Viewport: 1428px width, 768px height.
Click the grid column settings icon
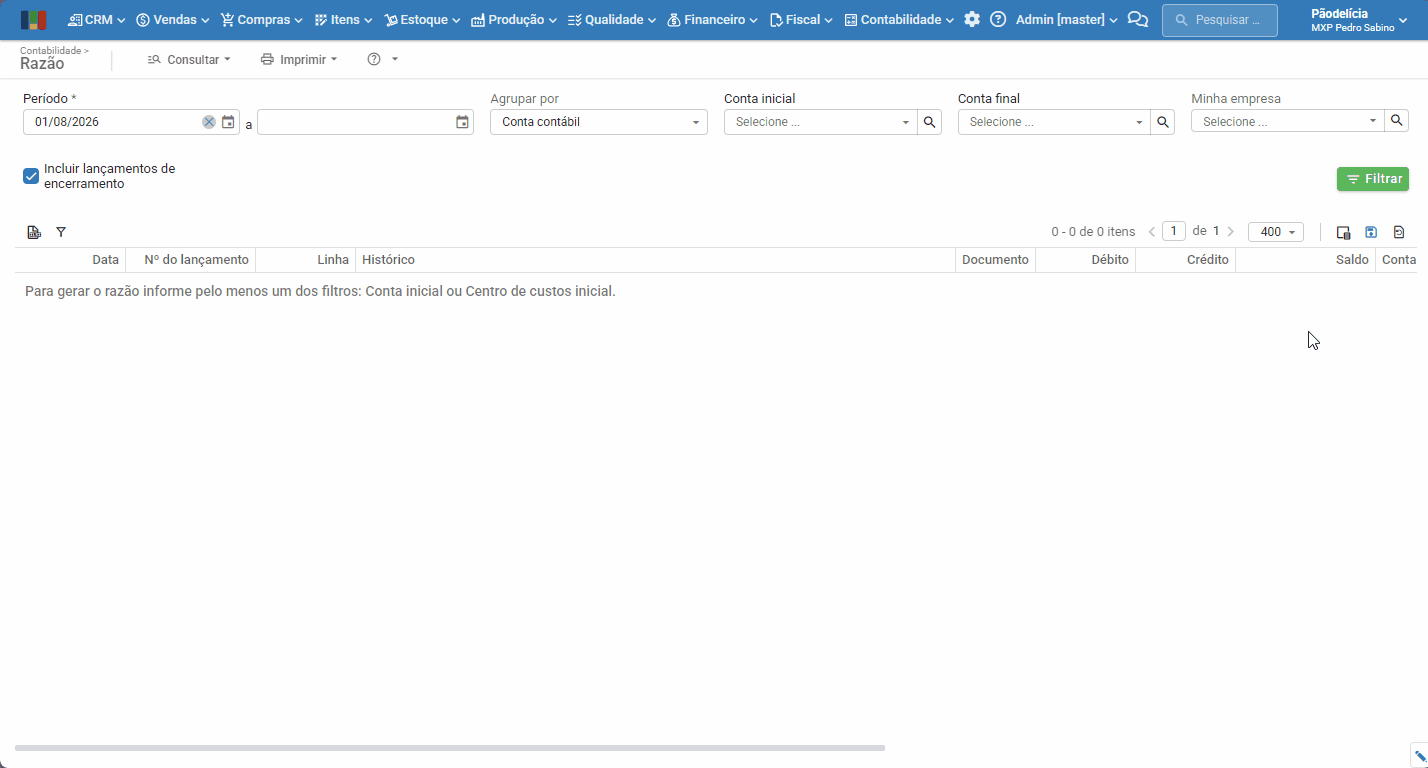1344,232
